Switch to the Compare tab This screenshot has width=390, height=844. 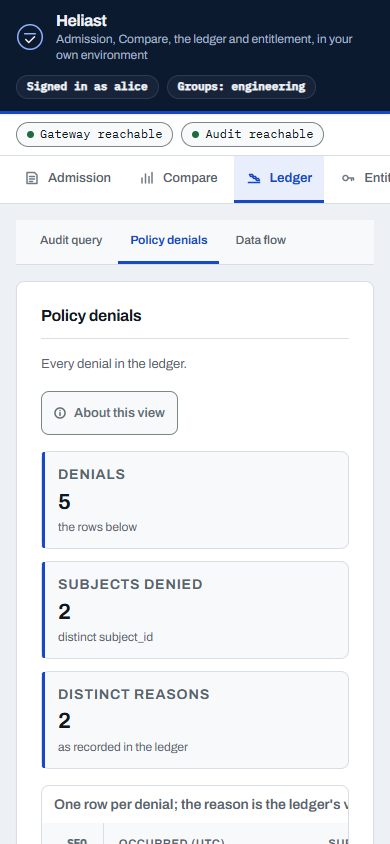pos(179,179)
